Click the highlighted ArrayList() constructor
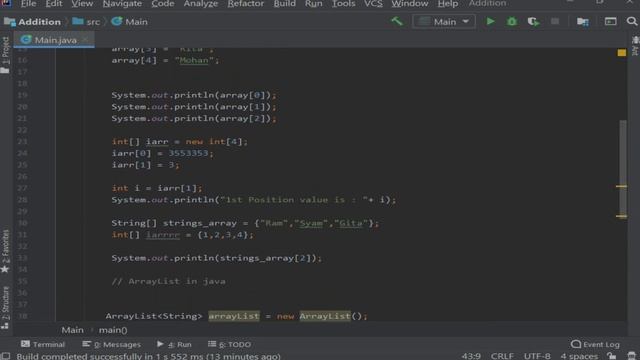This screenshot has height=360, width=640. pos(325,316)
